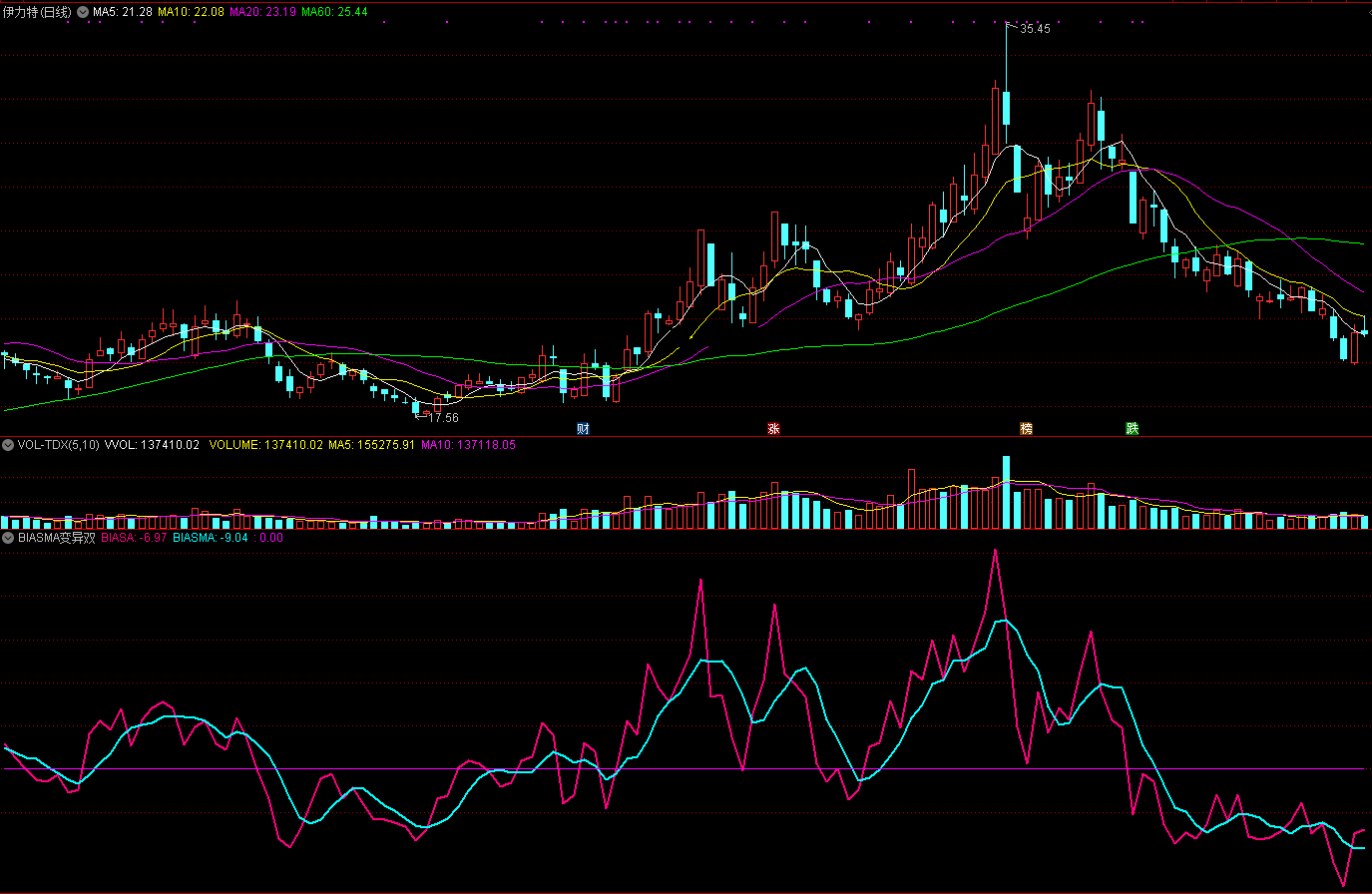The width and height of the screenshot is (1372, 894).
Task: Click the BIASA: -6.97 value
Action: tap(135, 538)
